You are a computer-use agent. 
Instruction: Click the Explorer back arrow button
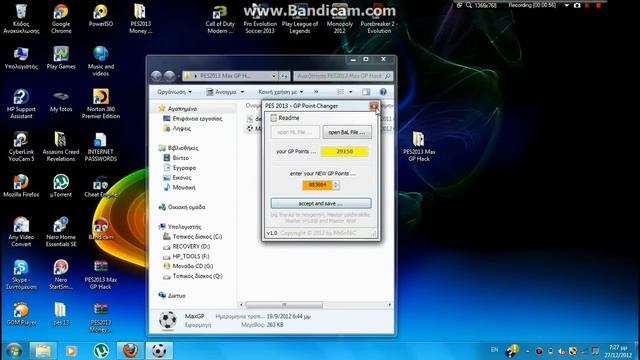[157, 76]
